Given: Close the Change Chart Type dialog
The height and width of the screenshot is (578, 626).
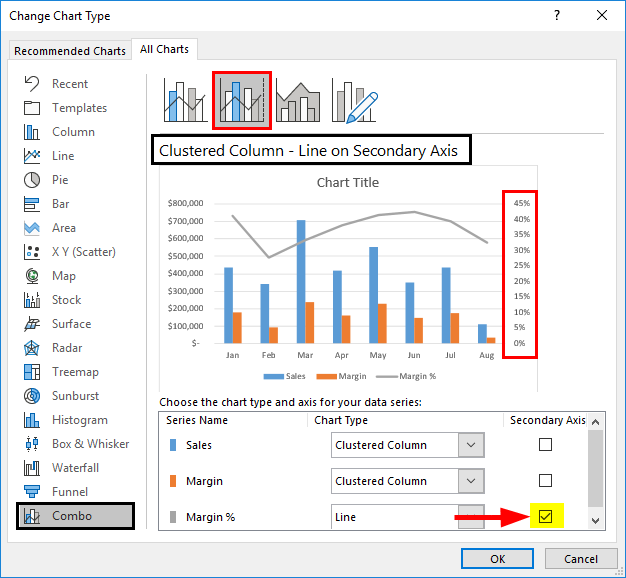Looking at the screenshot, I should [x=602, y=15].
